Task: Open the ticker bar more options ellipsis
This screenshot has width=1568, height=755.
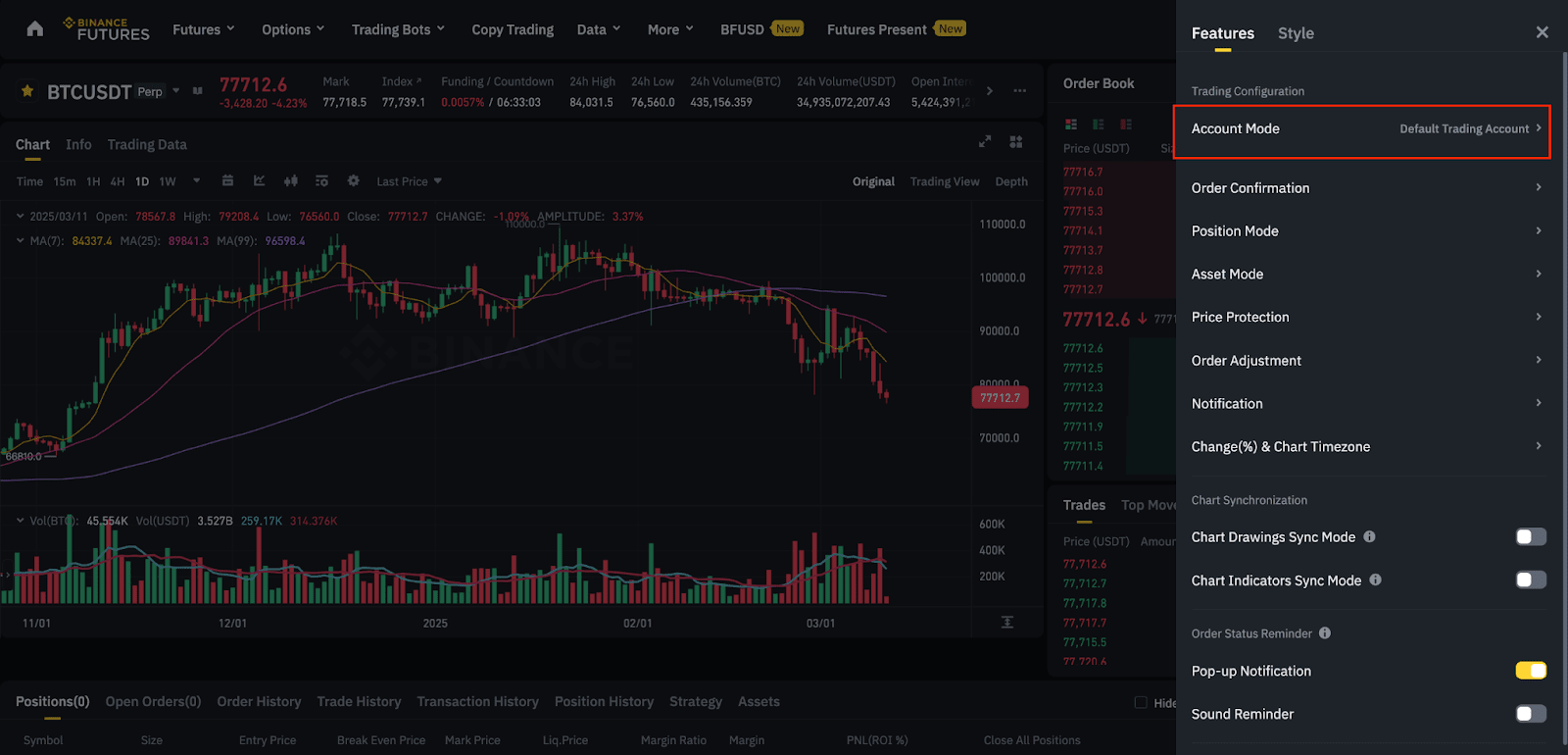Action: point(1020,91)
